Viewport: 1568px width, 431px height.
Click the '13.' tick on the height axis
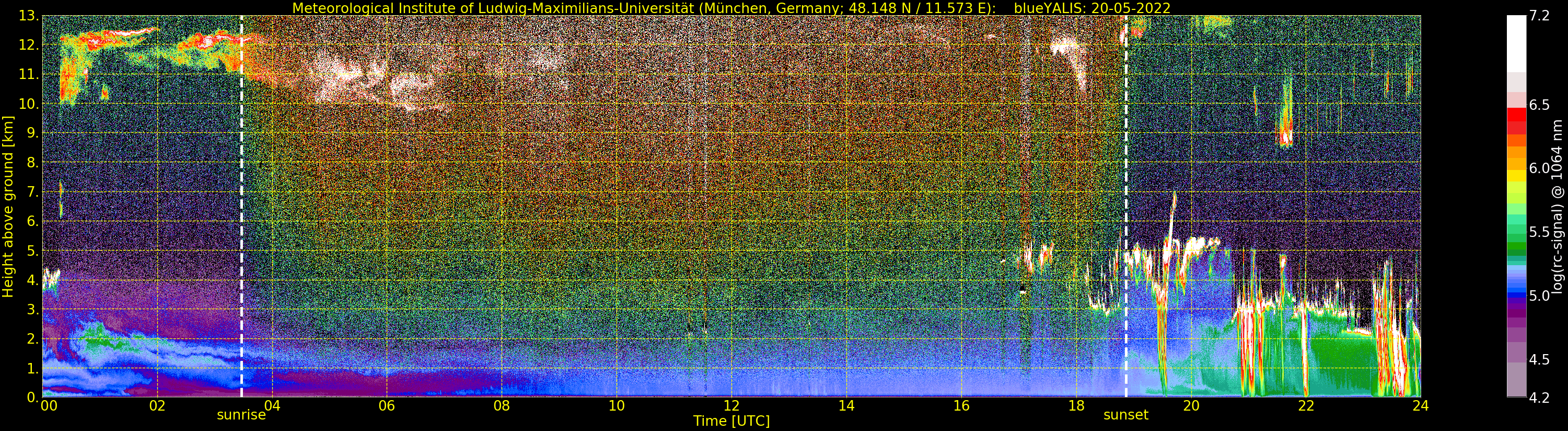(29, 16)
